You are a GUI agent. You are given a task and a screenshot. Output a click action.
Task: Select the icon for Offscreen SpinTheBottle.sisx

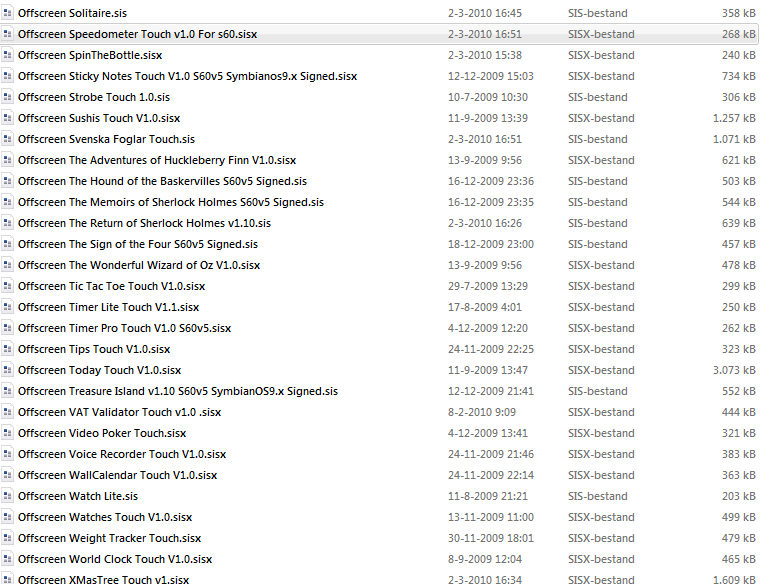point(7,56)
